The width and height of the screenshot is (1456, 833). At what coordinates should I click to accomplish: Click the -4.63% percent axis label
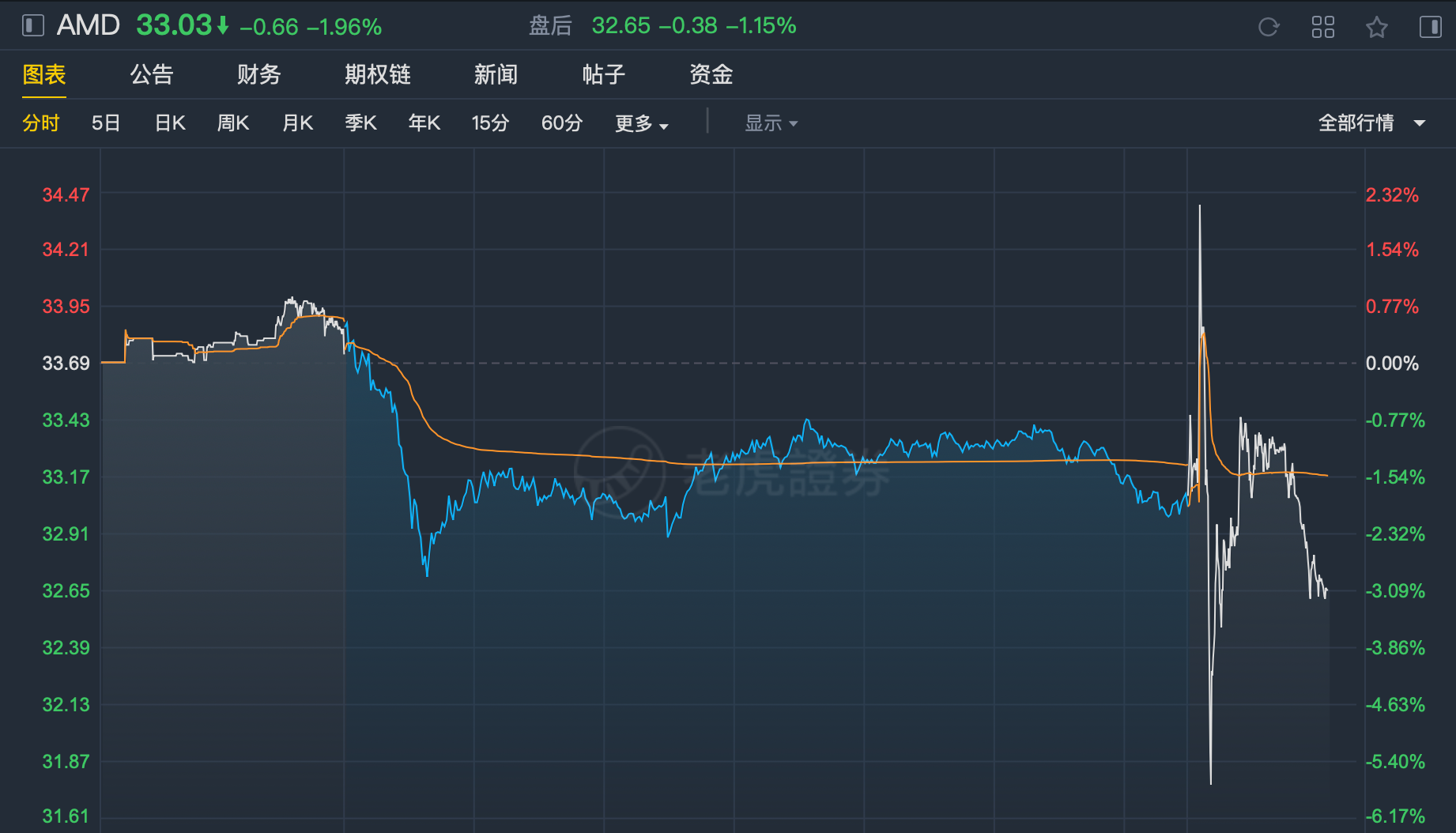pyautogui.click(x=1395, y=705)
